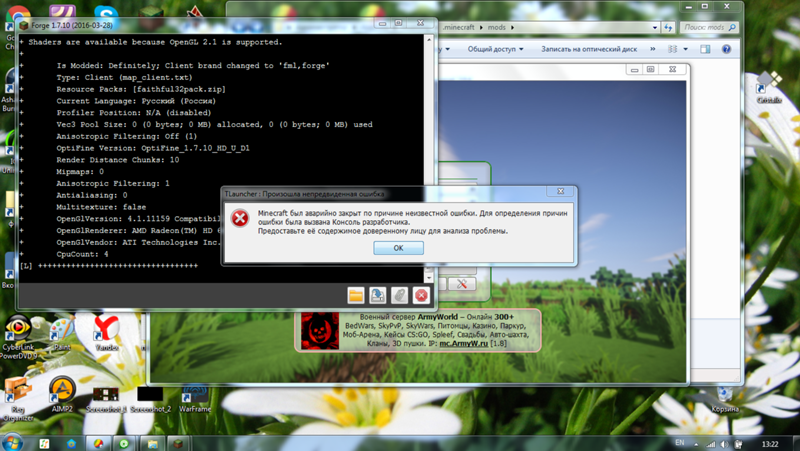Switch to Explorer folder taskbar button
The width and height of the screenshot is (800, 451).
(x=152, y=443)
